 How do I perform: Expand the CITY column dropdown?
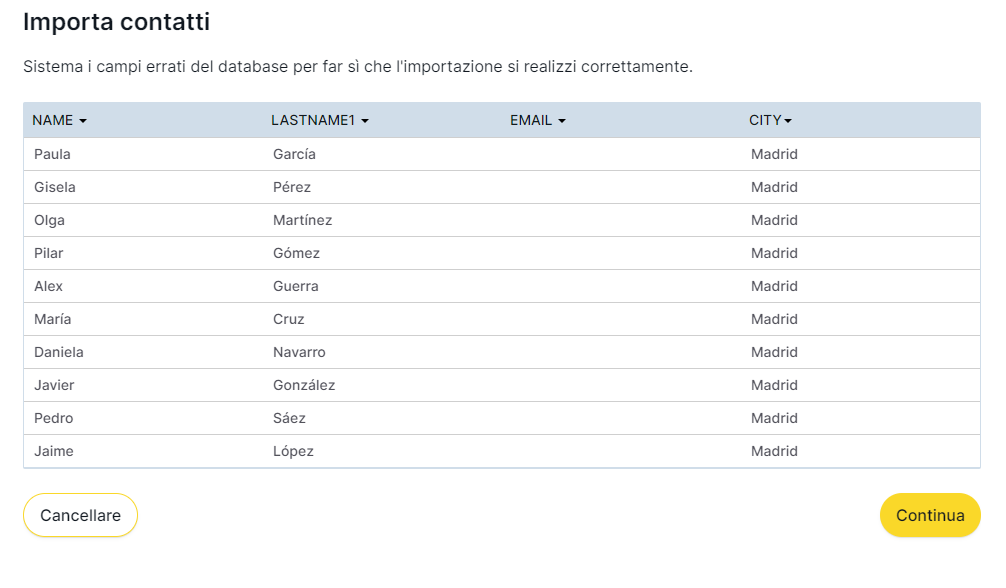pyautogui.click(x=770, y=120)
